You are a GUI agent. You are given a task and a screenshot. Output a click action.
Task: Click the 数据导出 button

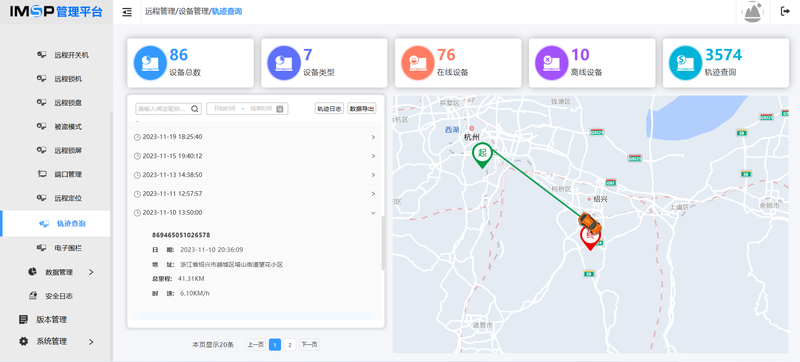(362, 109)
